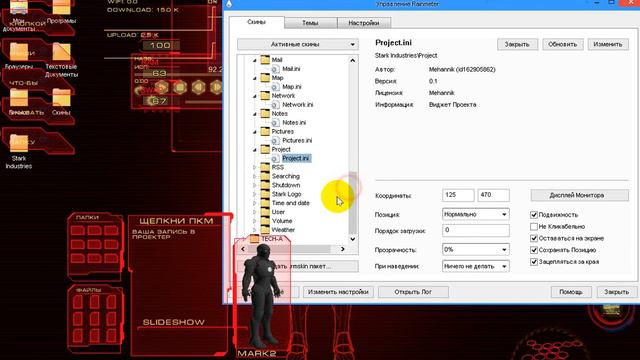Click the Map.ini file icon in the tree
Viewport: 640px width, 360px height.
[x=276, y=87]
